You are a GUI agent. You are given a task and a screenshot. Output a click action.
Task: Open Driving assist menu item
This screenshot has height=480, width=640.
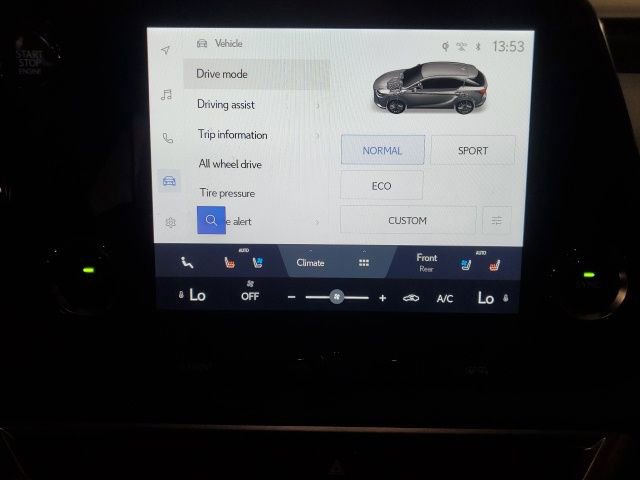click(x=257, y=105)
